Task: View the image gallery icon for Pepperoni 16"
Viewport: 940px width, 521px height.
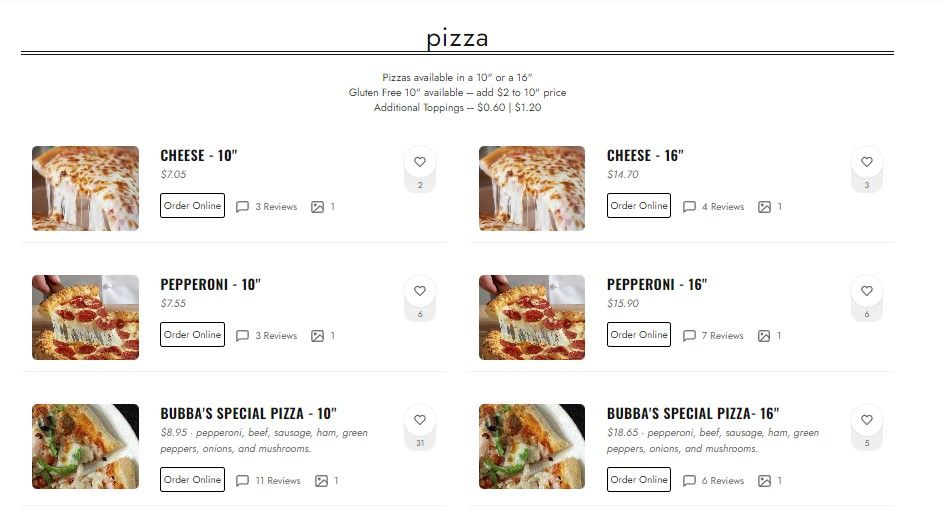Action: 764,336
